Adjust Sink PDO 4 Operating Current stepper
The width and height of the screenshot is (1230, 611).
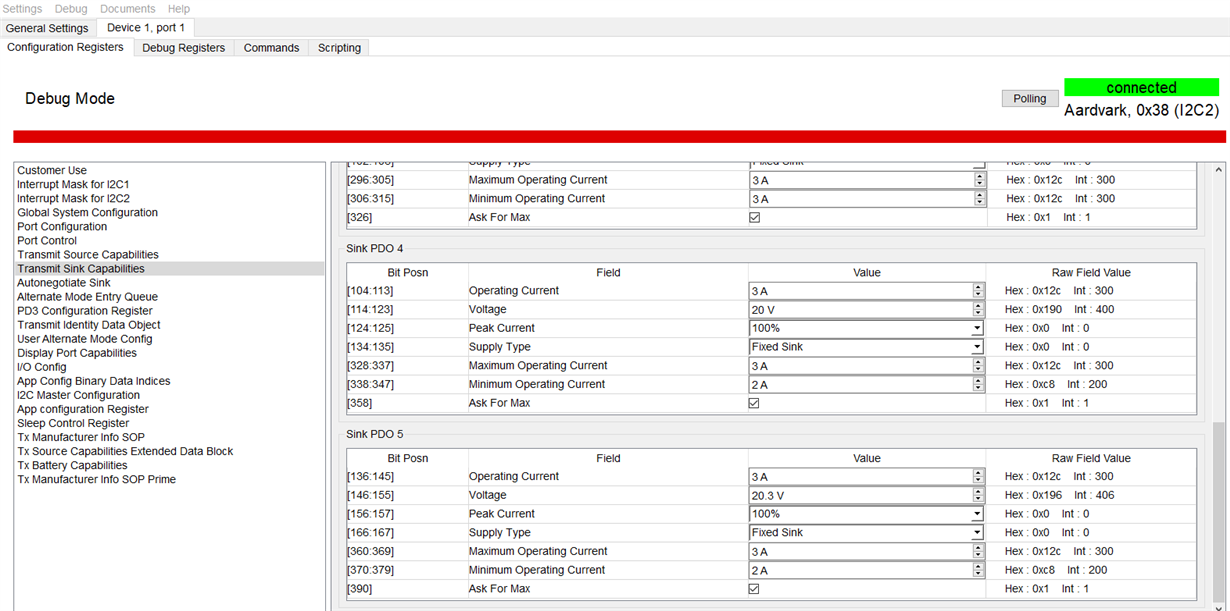979,291
